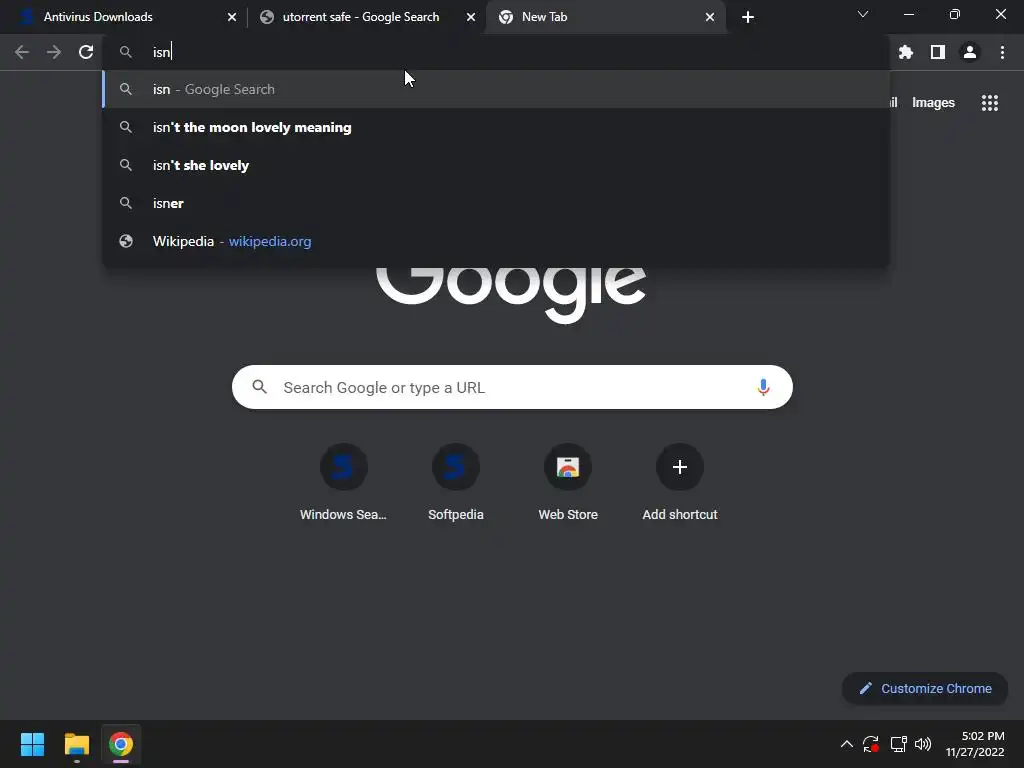1024x768 pixels.
Task: Open File Explorer from the taskbar
Action: click(x=76, y=744)
